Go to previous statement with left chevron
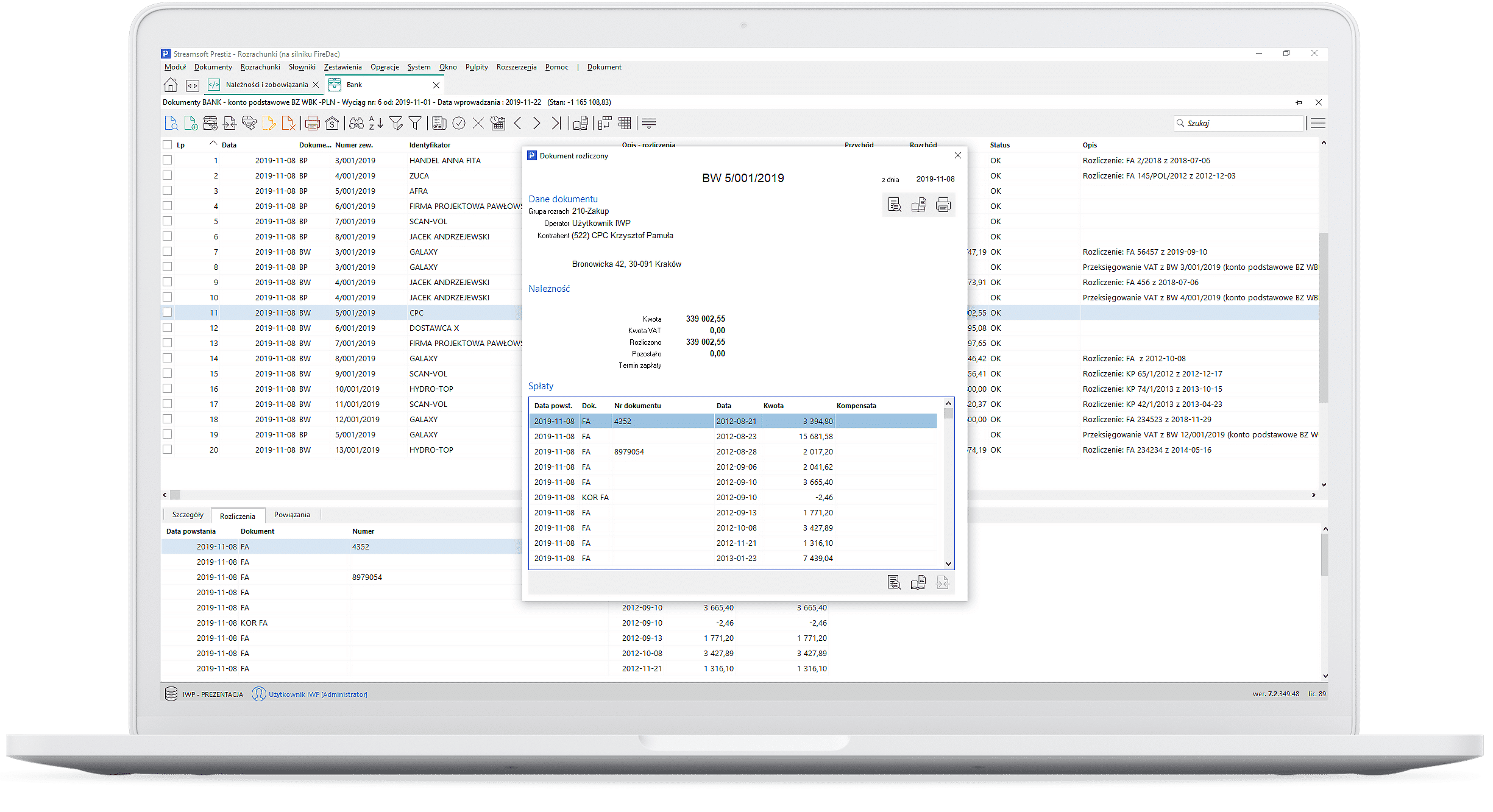 pyautogui.click(x=517, y=123)
